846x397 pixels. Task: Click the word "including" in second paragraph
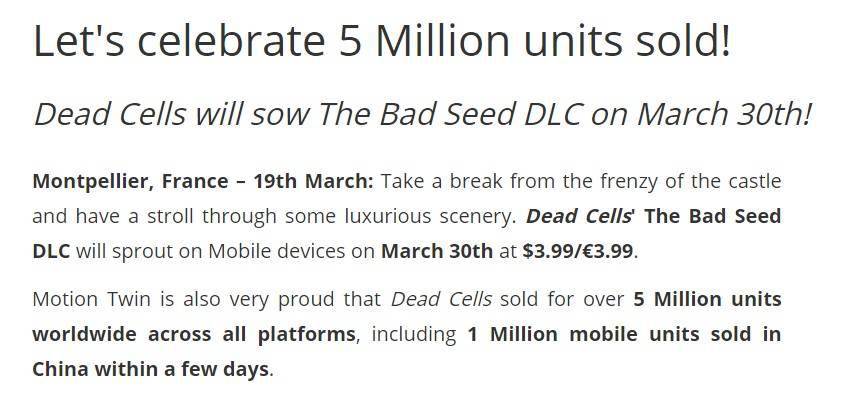tap(414, 335)
